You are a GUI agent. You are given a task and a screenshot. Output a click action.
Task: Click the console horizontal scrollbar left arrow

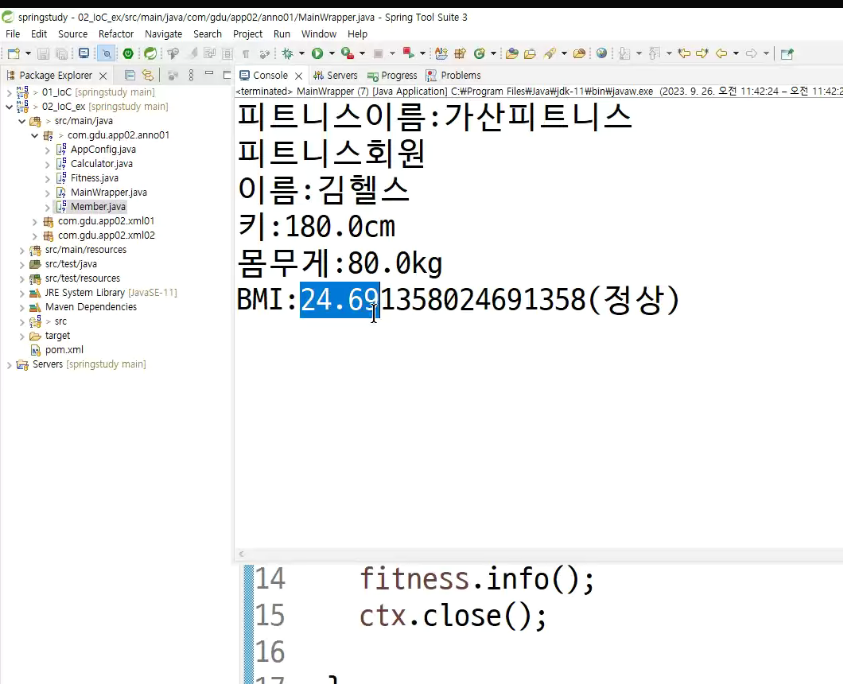(x=241, y=554)
